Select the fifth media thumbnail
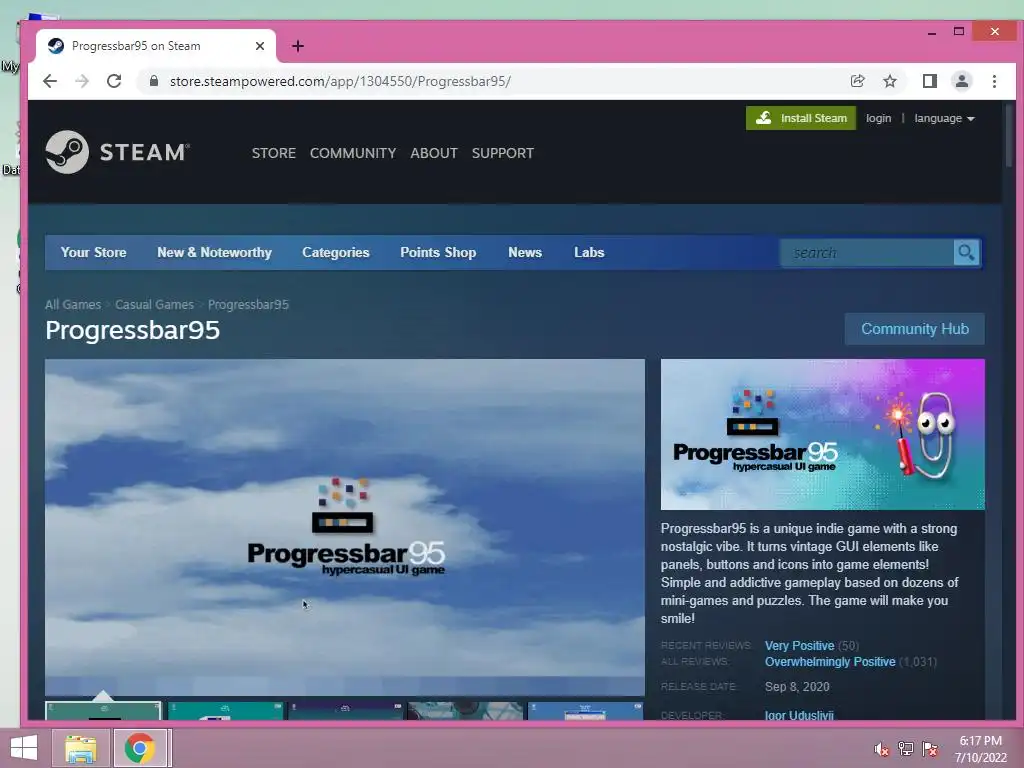 (x=586, y=711)
